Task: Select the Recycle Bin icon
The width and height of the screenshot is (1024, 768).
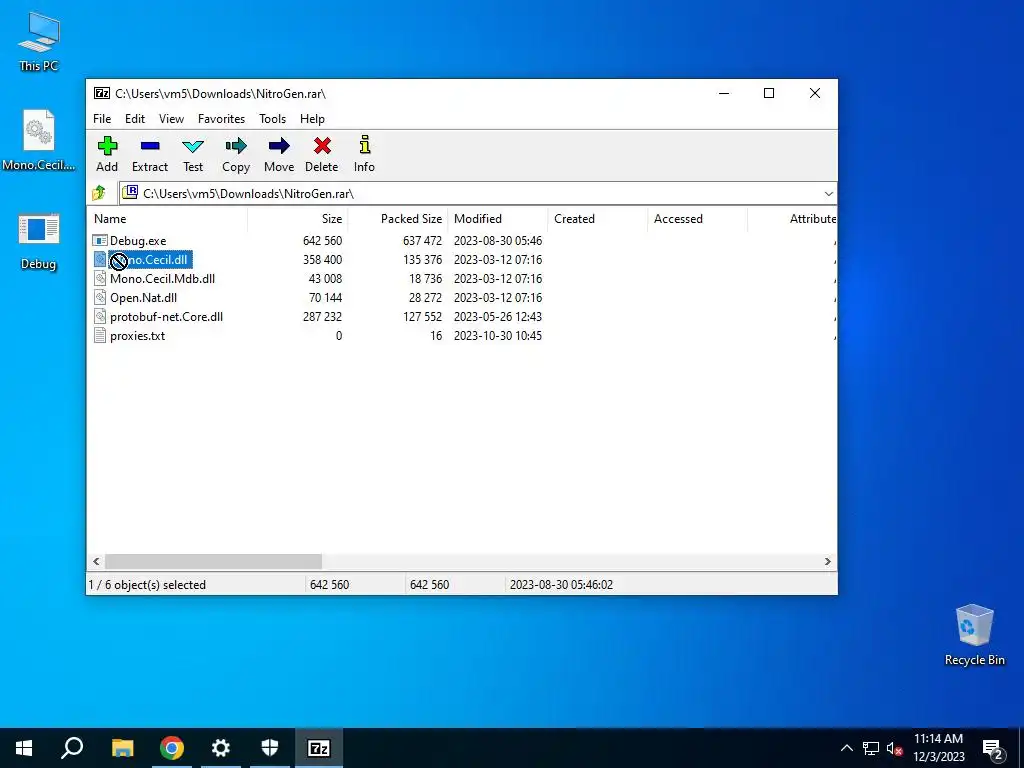Action: click(974, 635)
